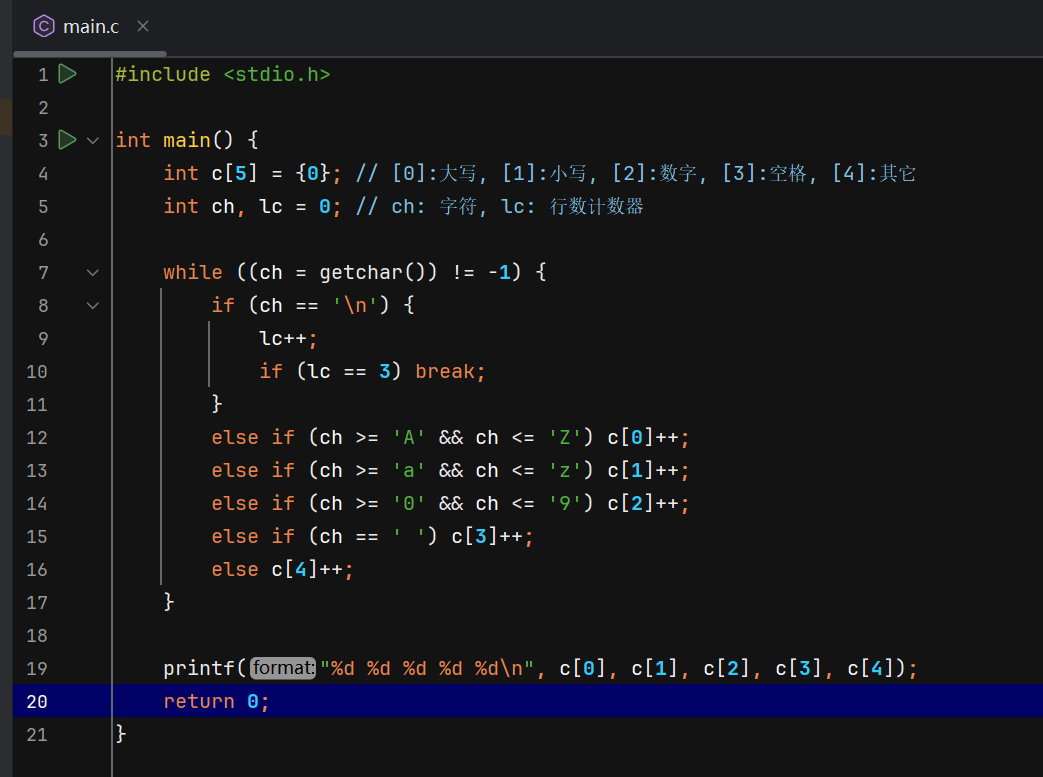The width and height of the screenshot is (1043, 777).
Task: Select the main.c editor tab
Action: 91,26
